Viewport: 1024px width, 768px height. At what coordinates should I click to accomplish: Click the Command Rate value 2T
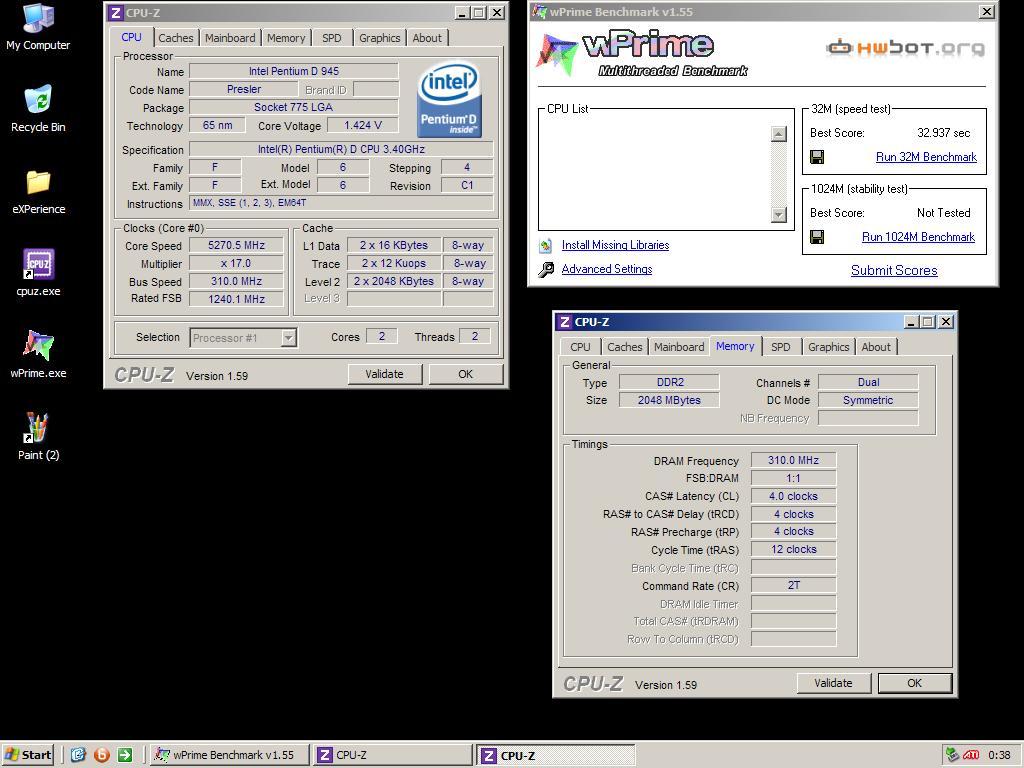coord(793,585)
